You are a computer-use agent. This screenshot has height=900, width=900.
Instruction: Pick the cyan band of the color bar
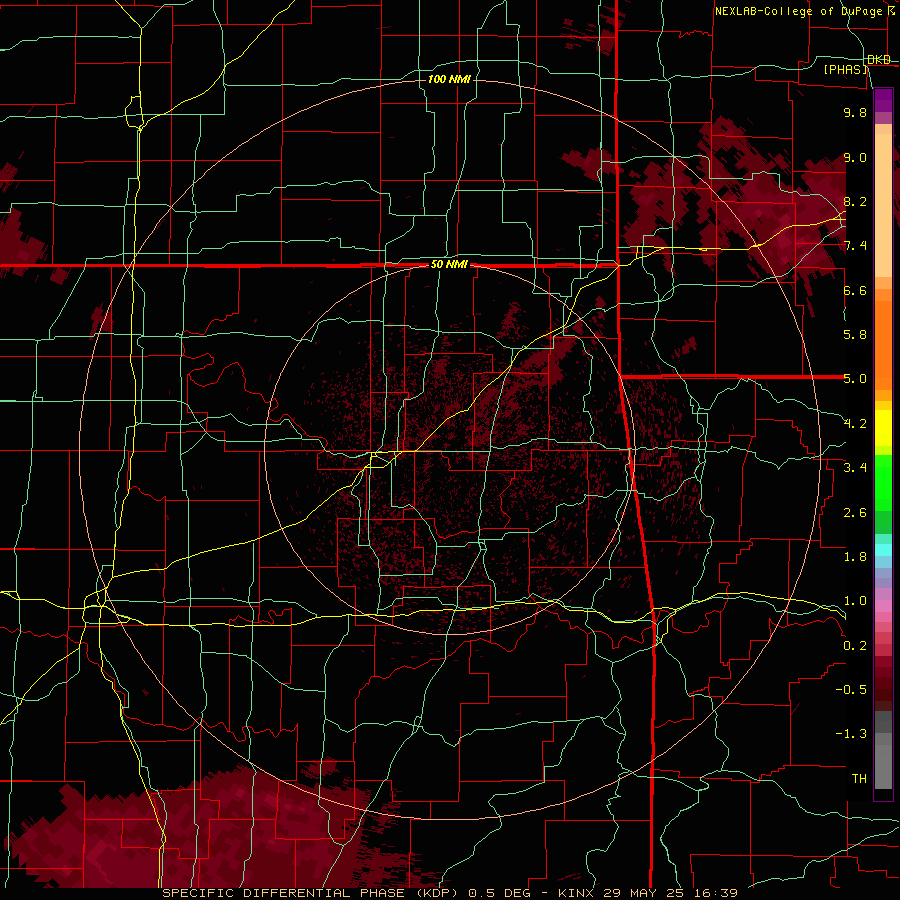pos(883,550)
